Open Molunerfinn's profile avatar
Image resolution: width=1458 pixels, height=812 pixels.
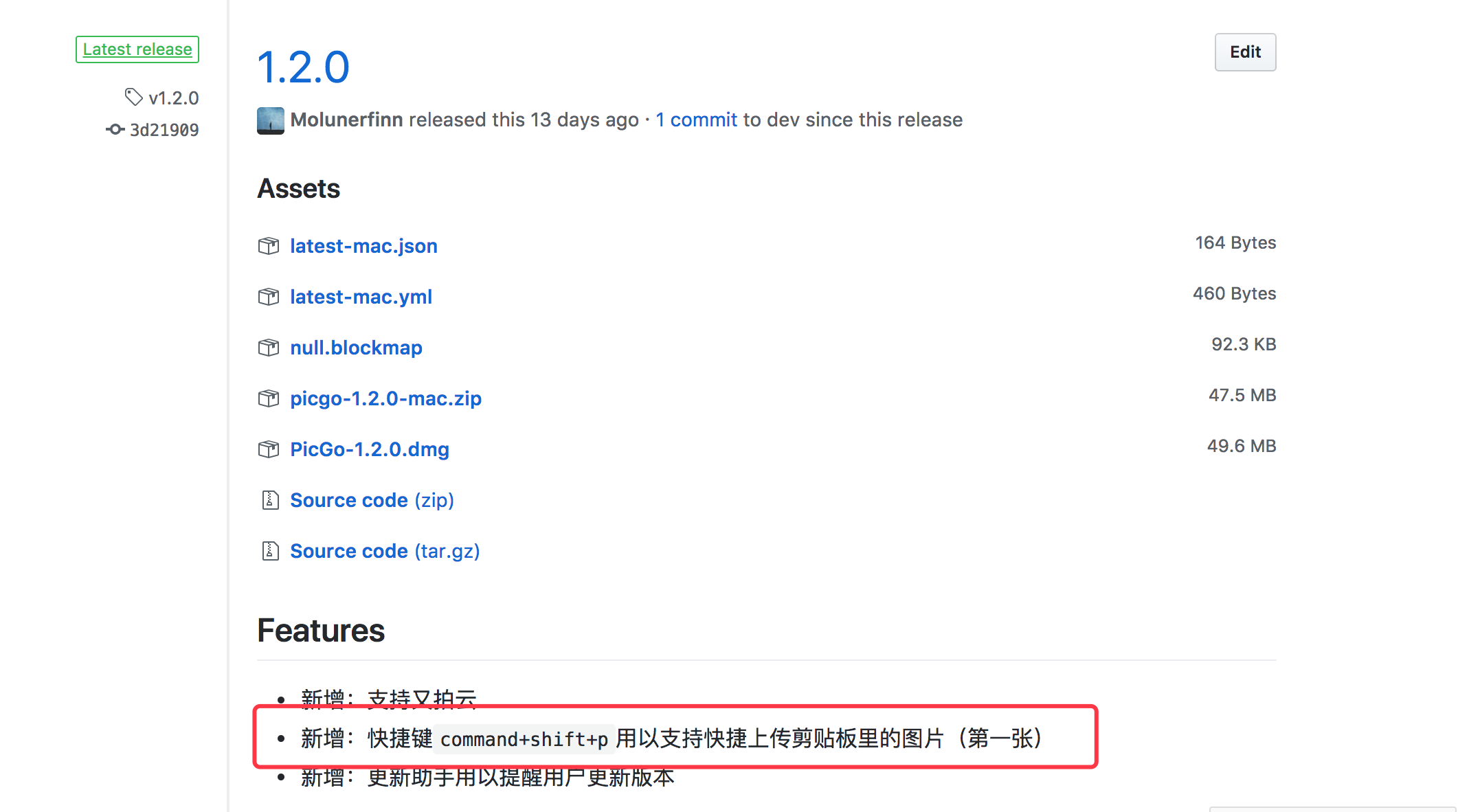[x=270, y=120]
